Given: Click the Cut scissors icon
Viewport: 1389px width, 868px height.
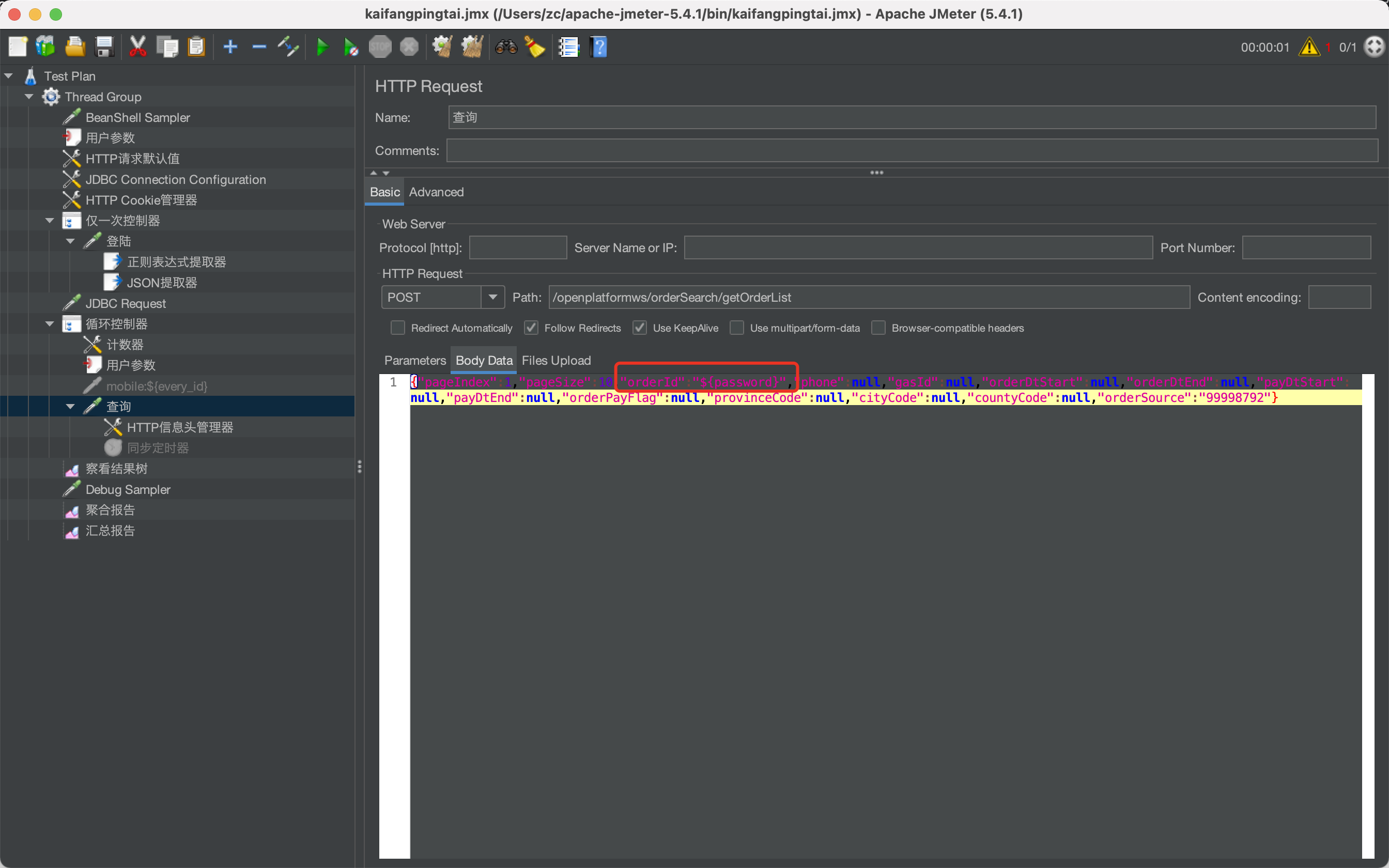Looking at the screenshot, I should (138, 47).
